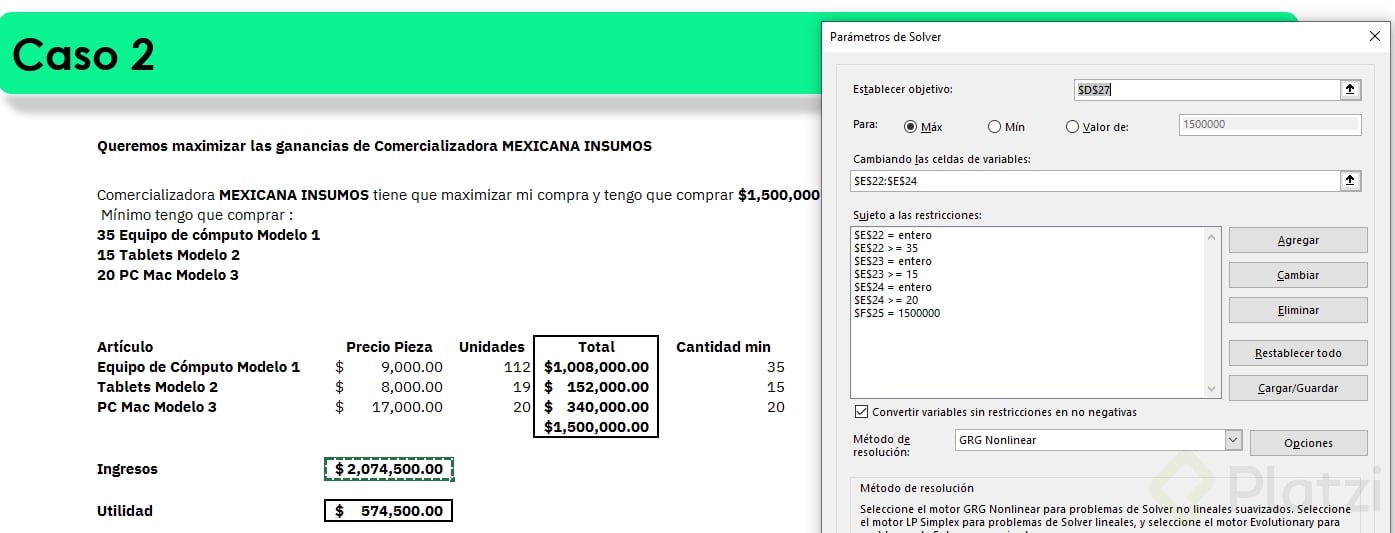Open the Opciones button
Image resolution: width=1395 pixels, height=533 pixels.
1308,443
